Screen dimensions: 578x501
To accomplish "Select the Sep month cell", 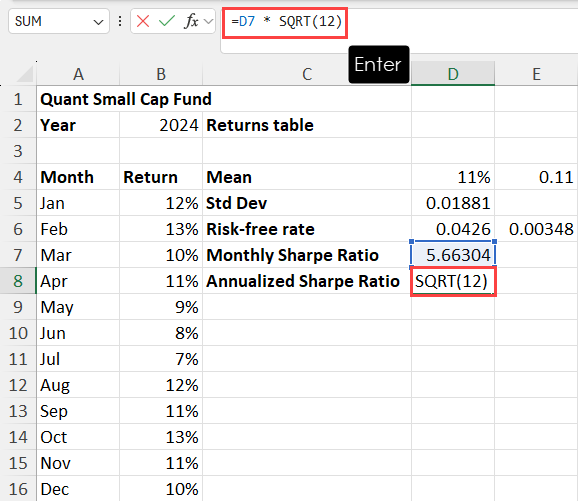I will pyautogui.click(x=78, y=411).
